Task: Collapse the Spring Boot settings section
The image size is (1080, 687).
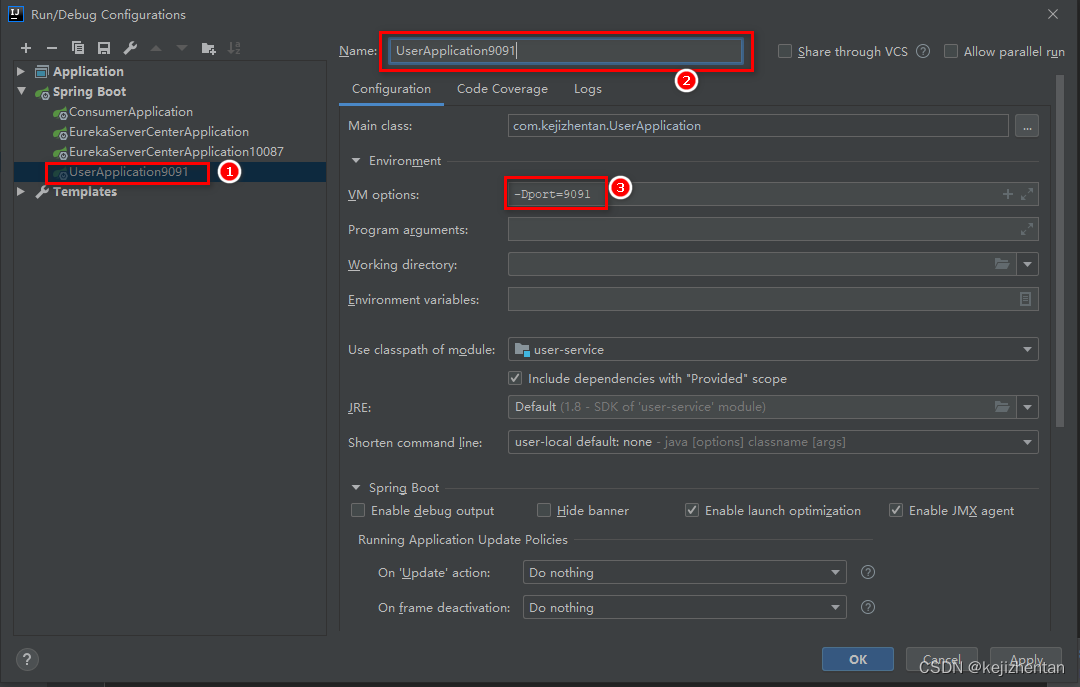Action: [355, 487]
